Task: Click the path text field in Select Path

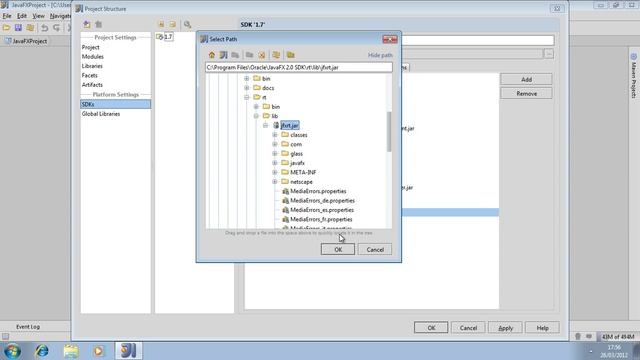Action: tap(298, 67)
